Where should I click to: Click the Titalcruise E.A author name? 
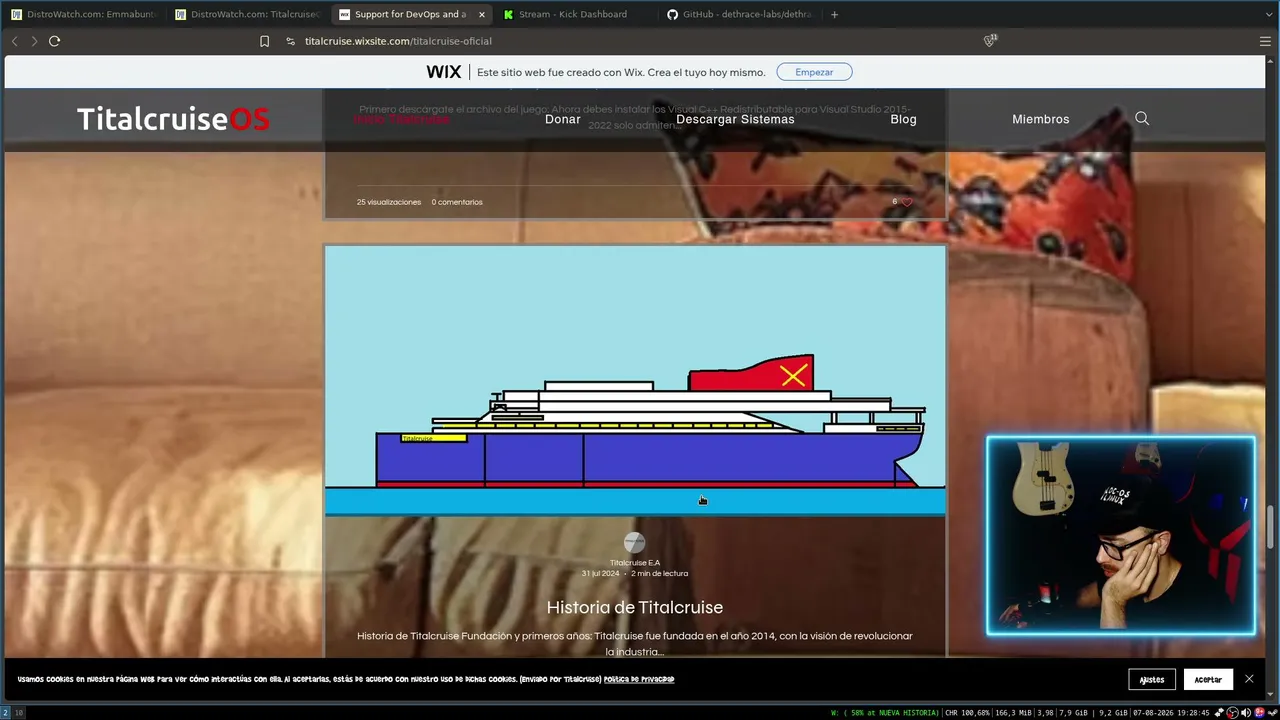pyautogui.click(x=635, y=563)
